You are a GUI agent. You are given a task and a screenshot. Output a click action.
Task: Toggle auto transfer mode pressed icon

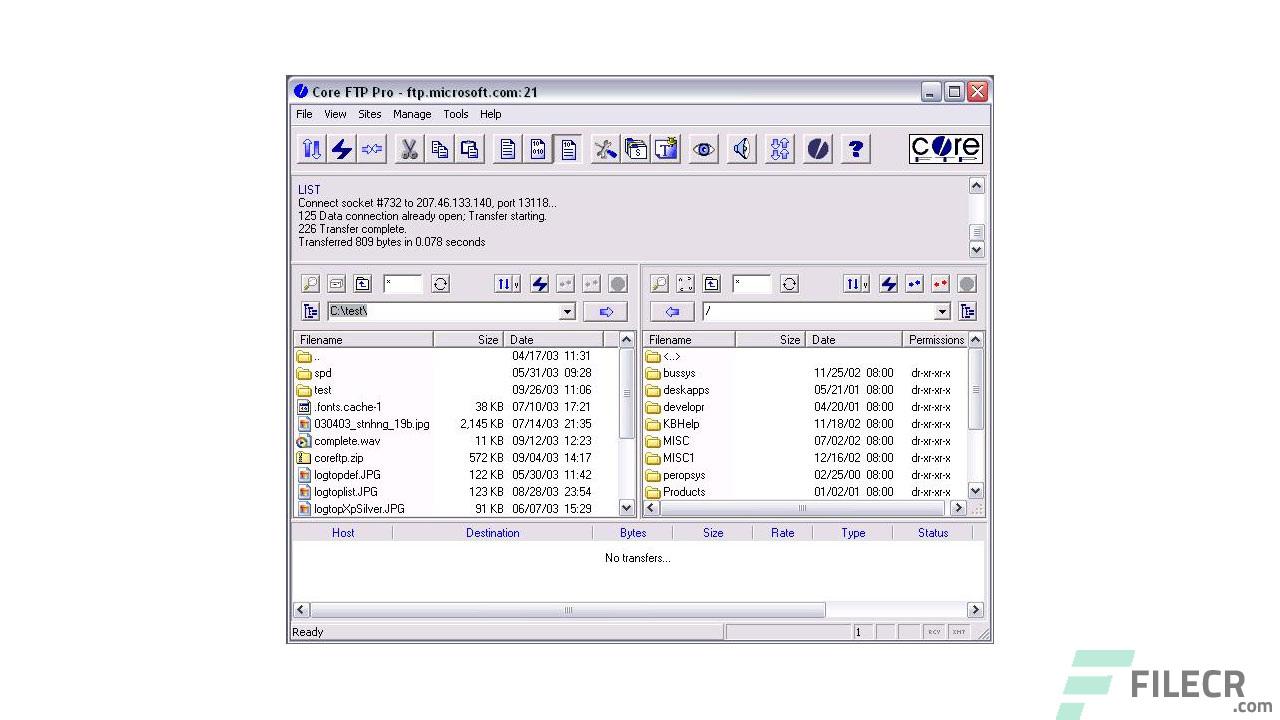pyautogui.click(x=568, y=149)
